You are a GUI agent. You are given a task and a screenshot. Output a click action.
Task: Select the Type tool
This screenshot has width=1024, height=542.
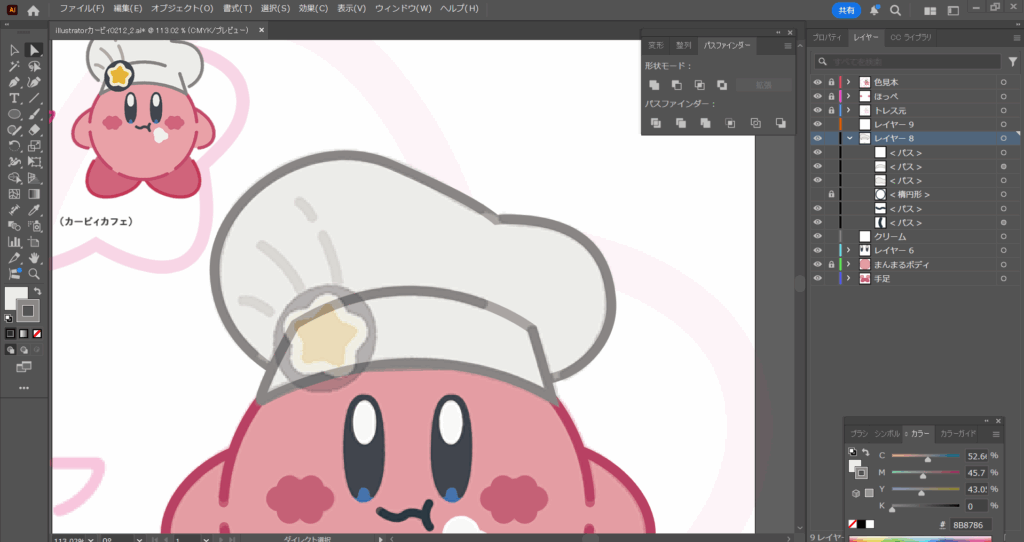click(x=15, y=98)
